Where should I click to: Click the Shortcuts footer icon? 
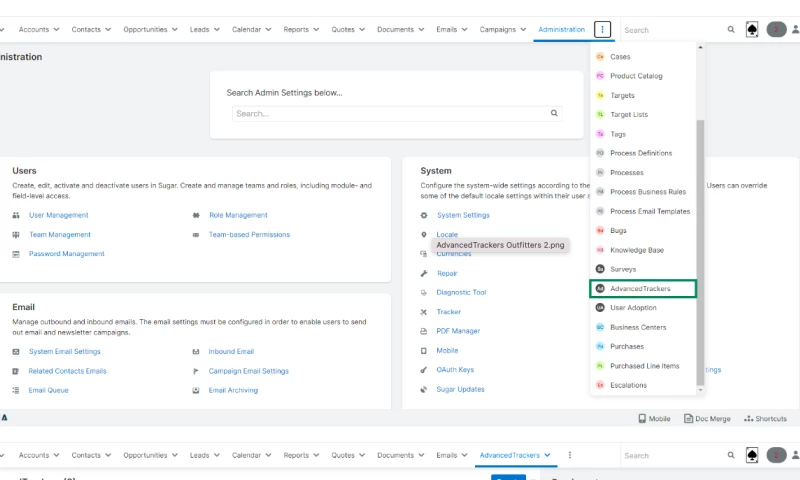click(x=748, y=418)
